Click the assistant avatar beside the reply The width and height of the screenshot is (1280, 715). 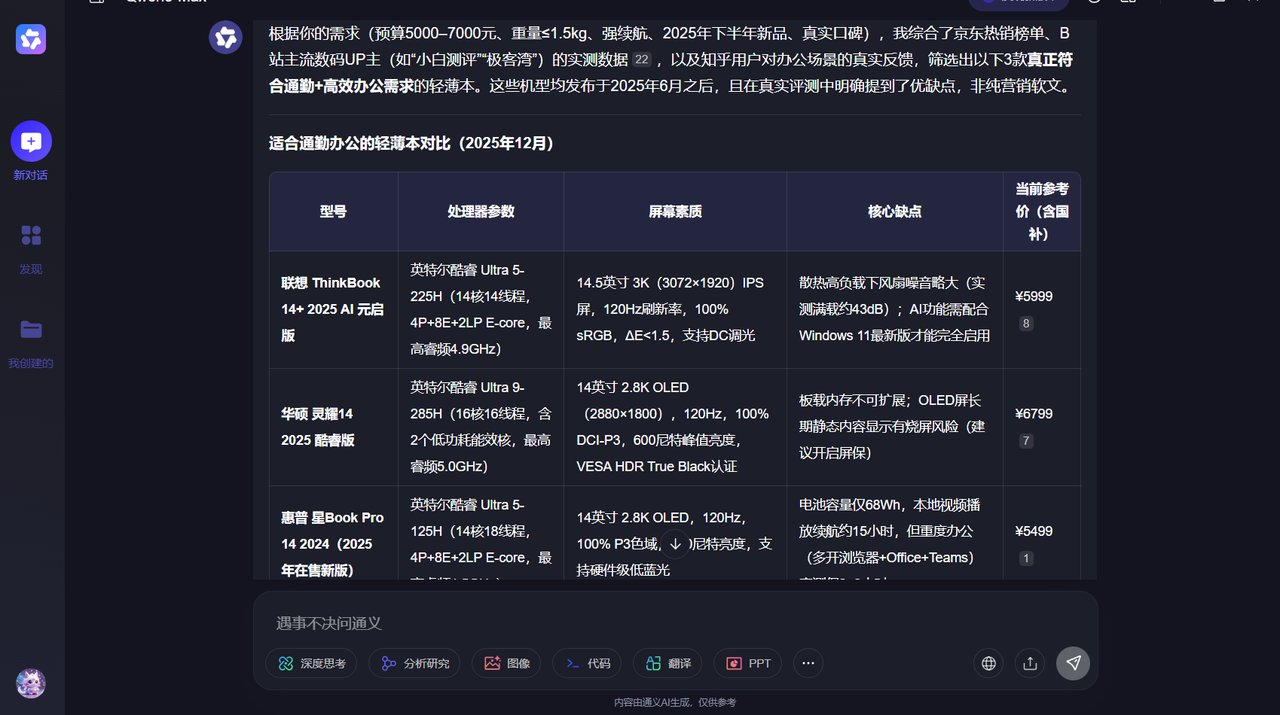coord(226,38)
